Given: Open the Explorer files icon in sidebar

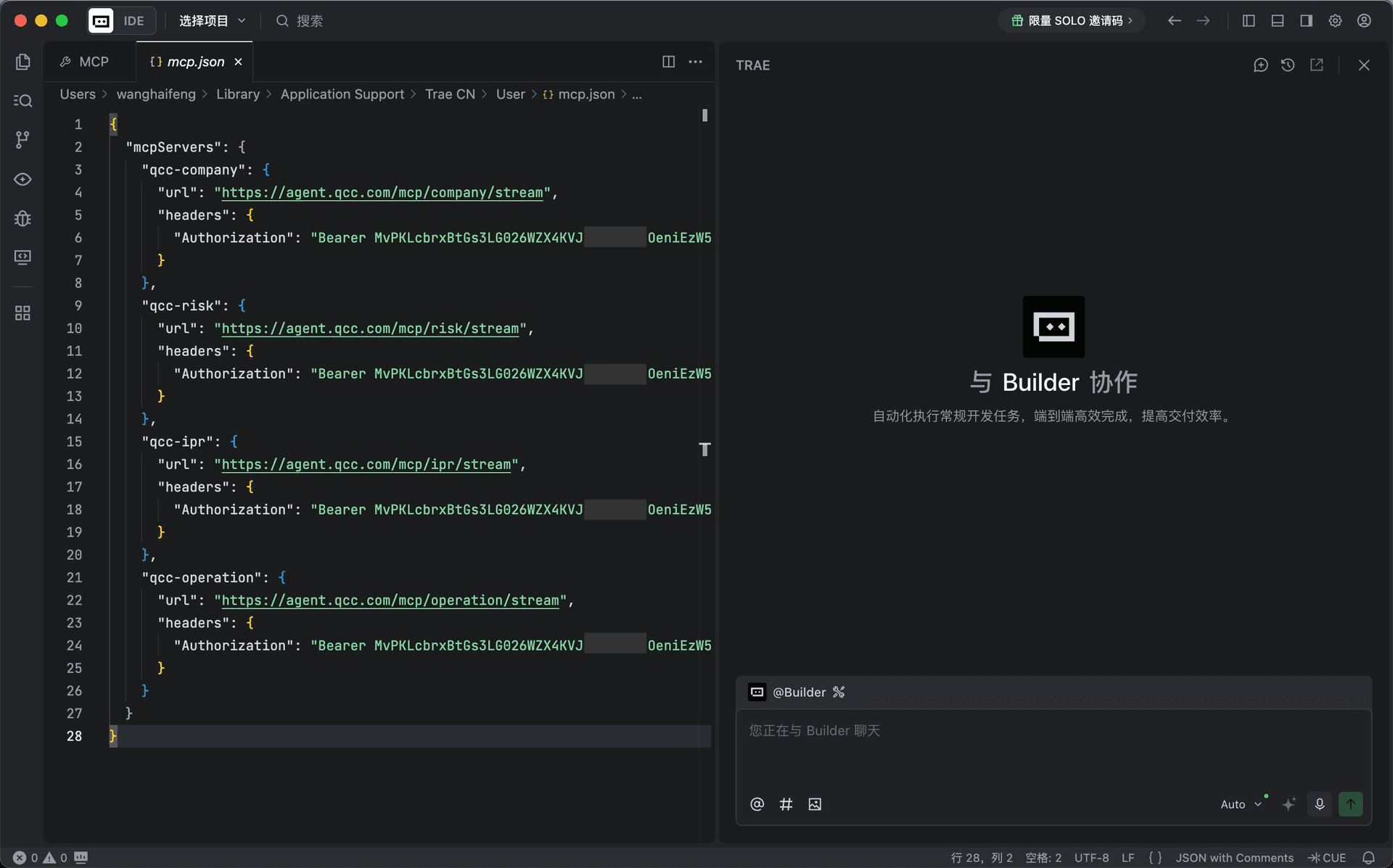Looking at the screenshot, I should 22,62.
